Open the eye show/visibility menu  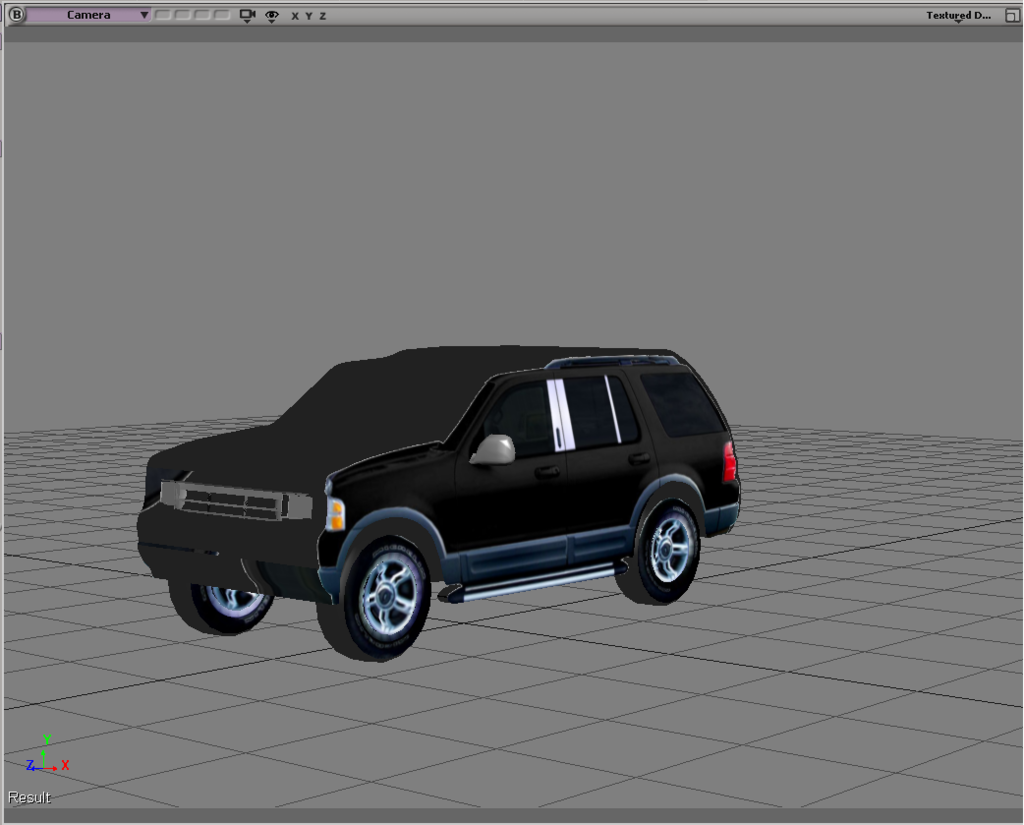(x=272, y=16)
